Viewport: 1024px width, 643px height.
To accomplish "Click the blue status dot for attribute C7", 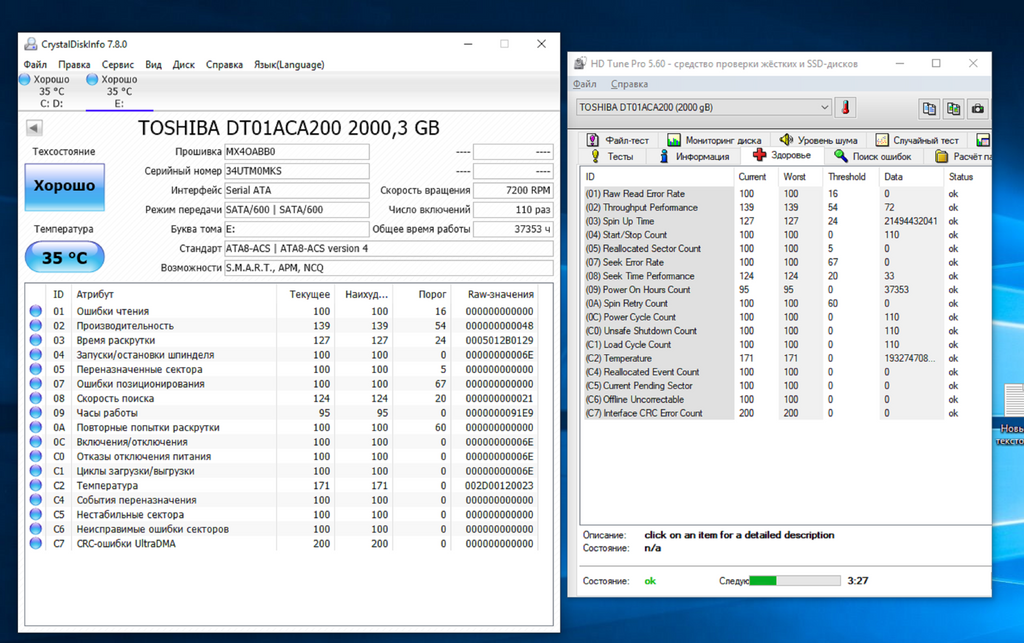I will (36, 544).
